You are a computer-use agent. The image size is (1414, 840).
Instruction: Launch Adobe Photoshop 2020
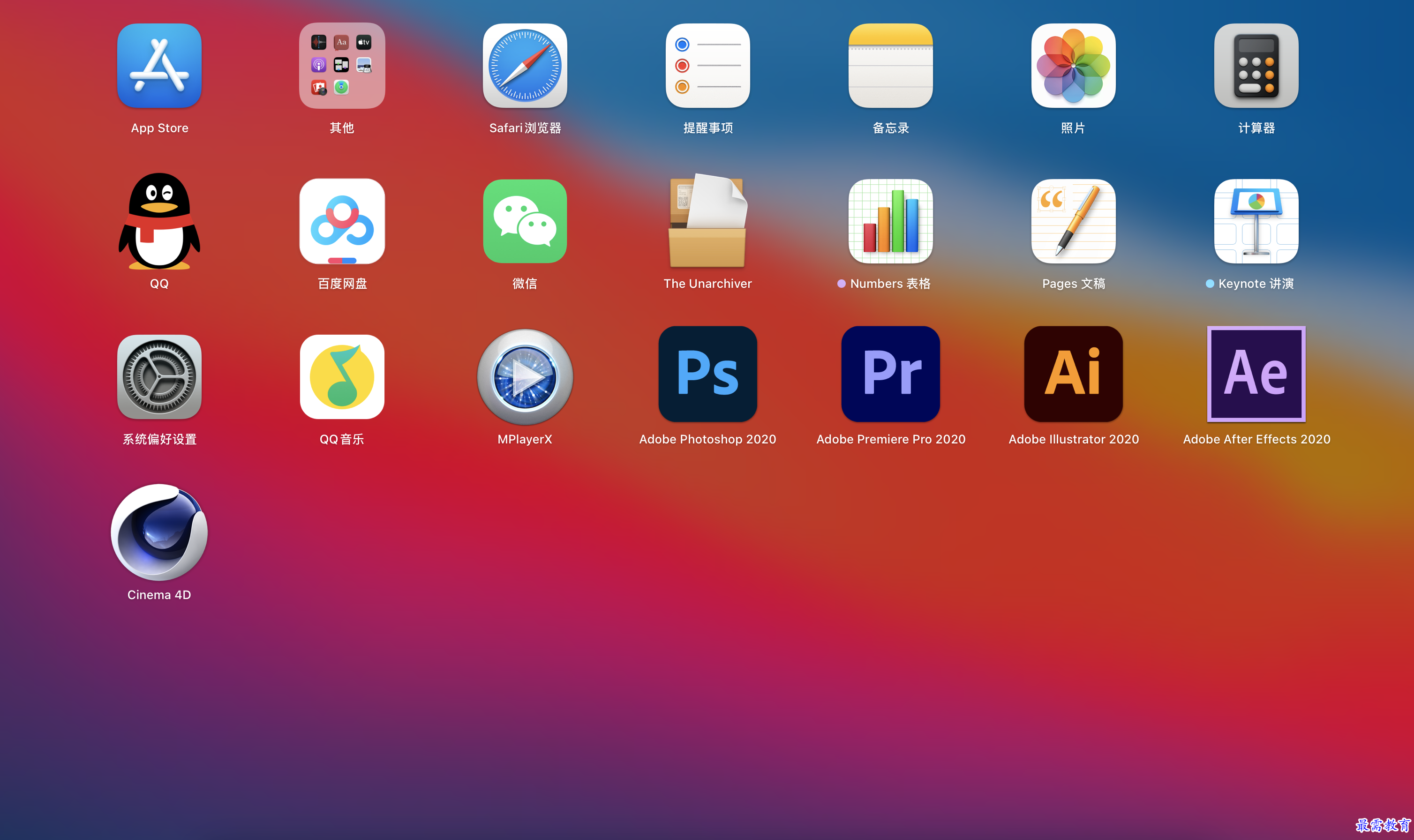coord(707,374)
